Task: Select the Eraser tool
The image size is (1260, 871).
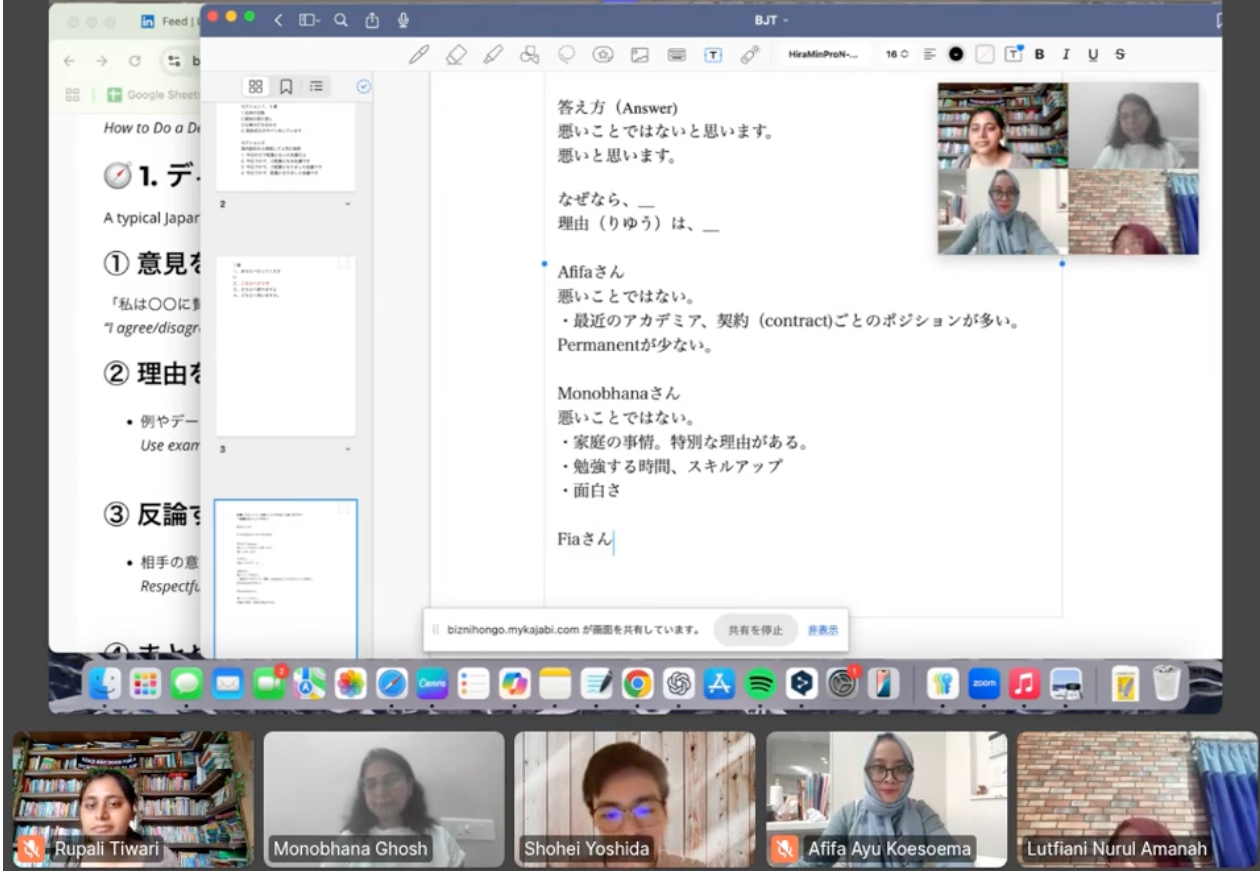Action: [456, 55]
